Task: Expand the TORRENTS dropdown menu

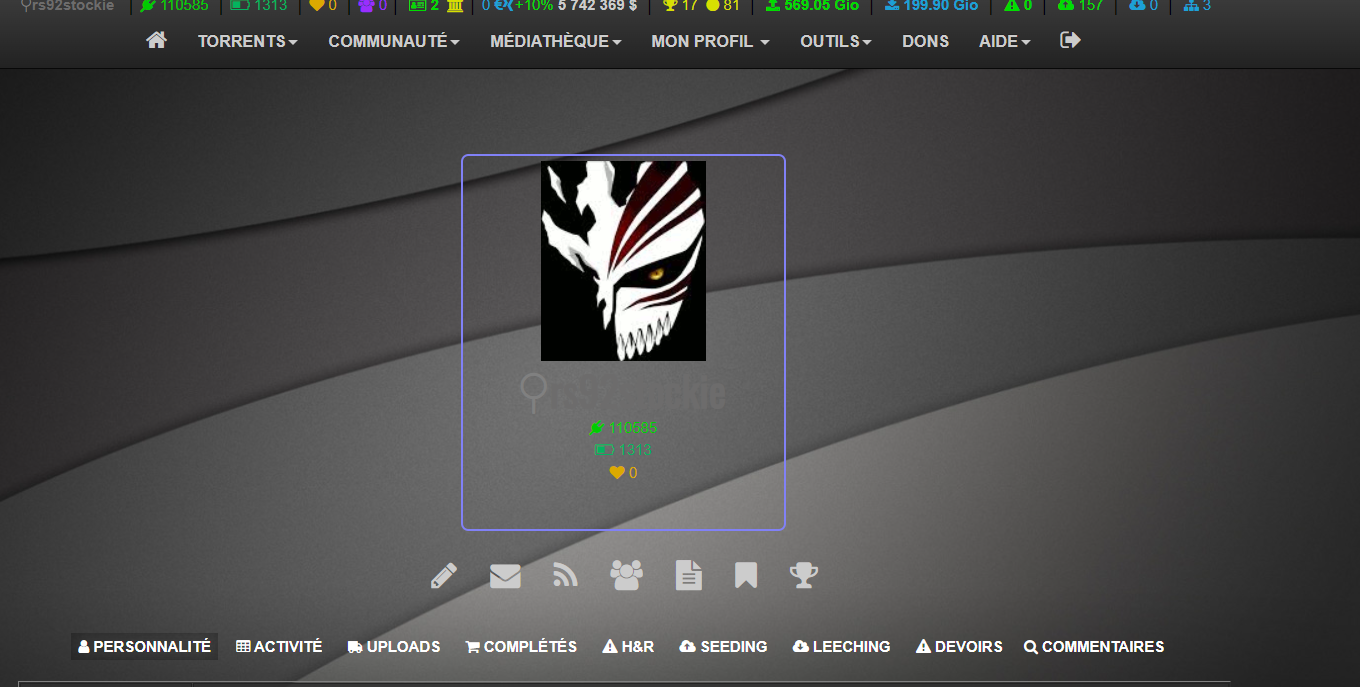Action: click(x=248, y=41)
